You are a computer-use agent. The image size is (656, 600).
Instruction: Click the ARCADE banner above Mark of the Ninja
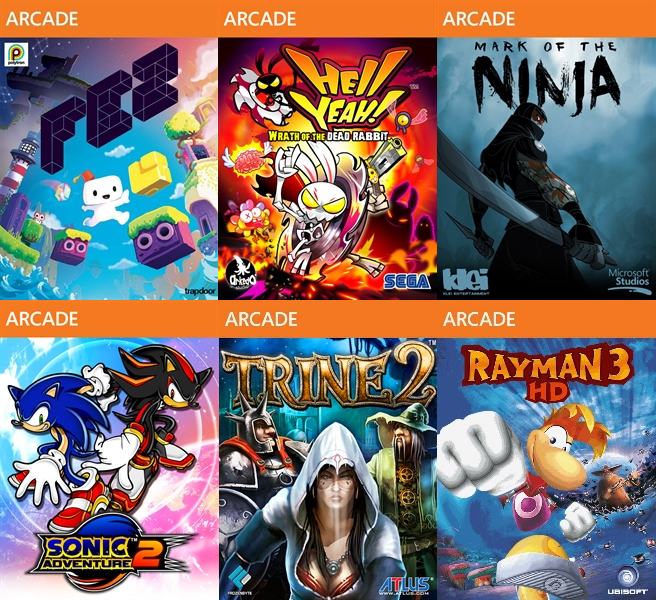coord(546,18)
